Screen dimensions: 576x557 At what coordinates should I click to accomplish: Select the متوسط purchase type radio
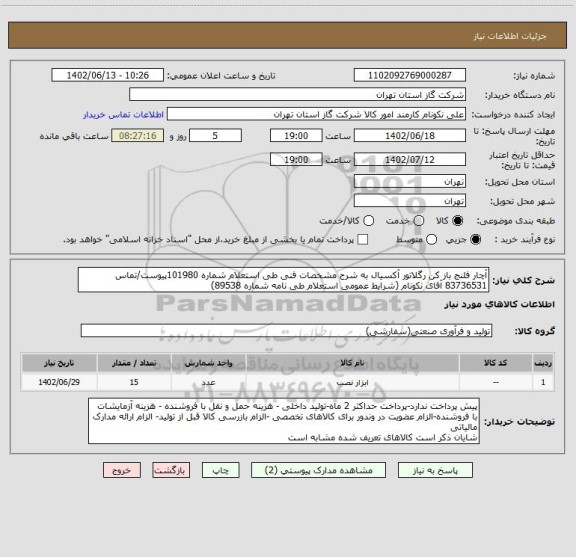431,240
